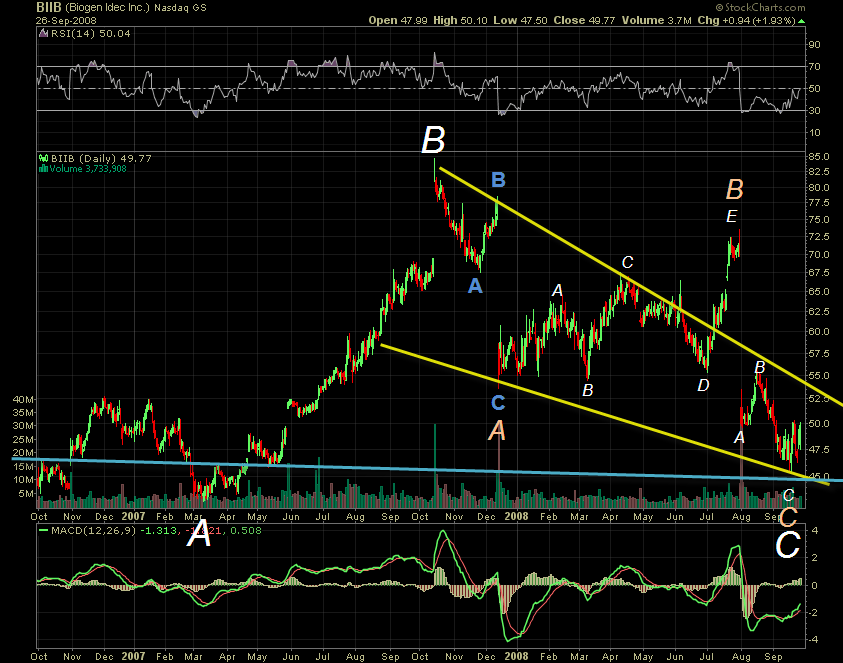Click the green up-triangle after the Chg value
Viewport: 843px width, 663px height.
click(x=802, y=21)
